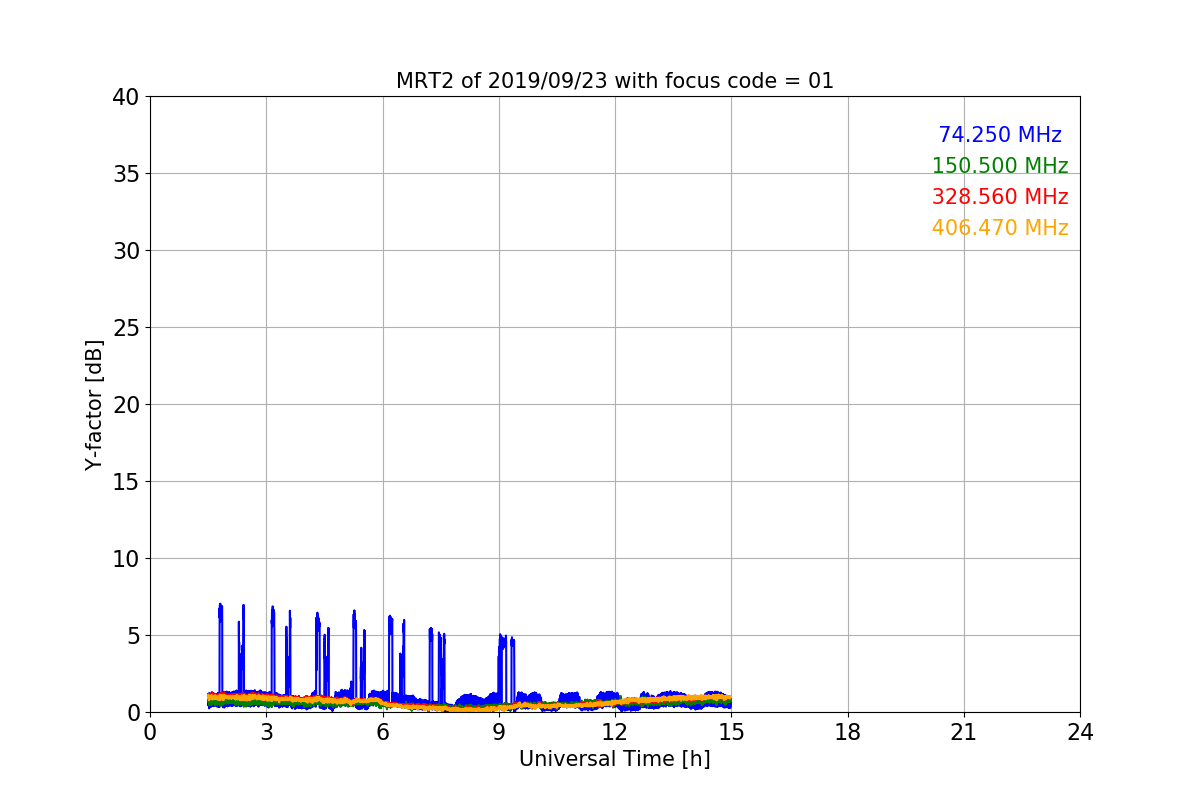Click the x-axis tick label 21
Screen dimensions: 1200x800
964,732
